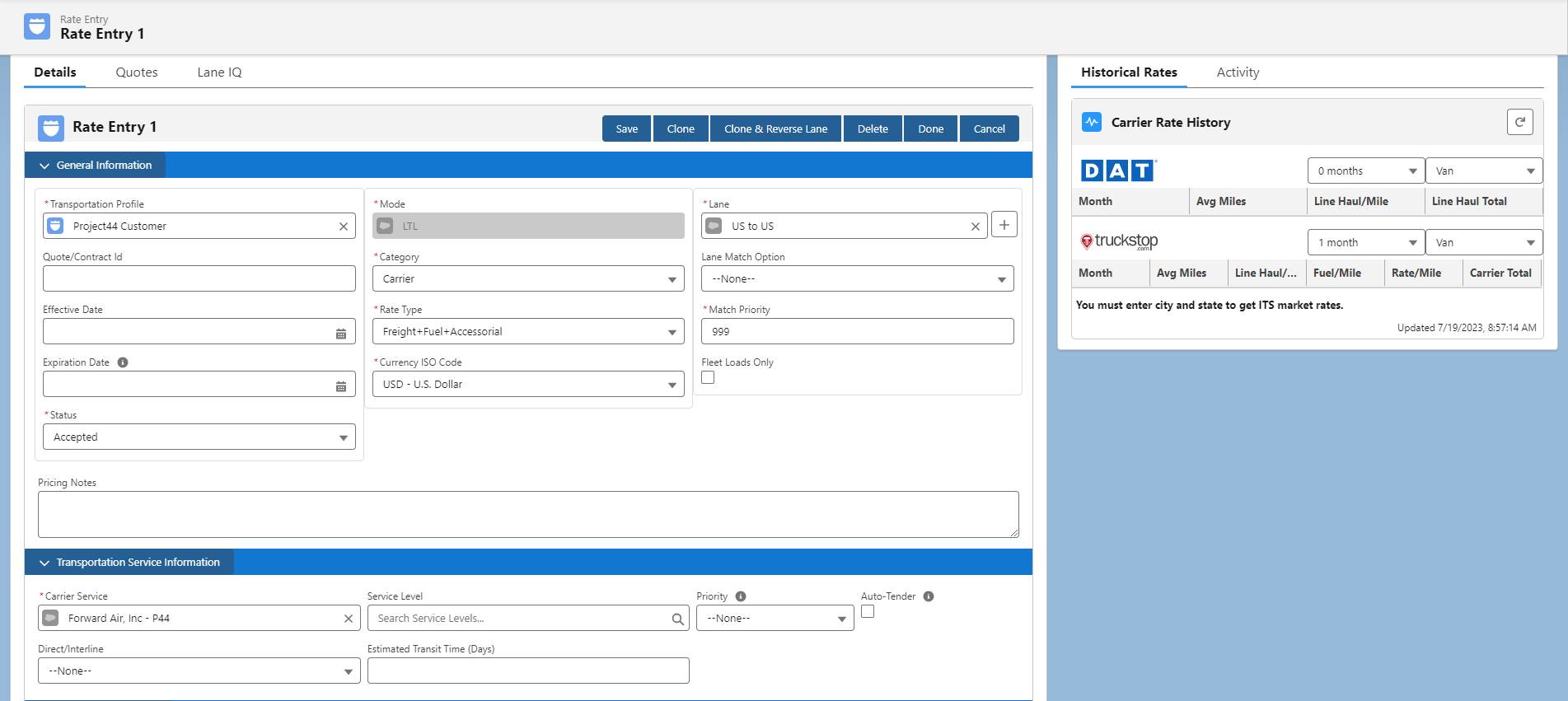Click the Mode LTL field icon
The width and height of the screenshot is (1568, 701).
coord(385,226)
